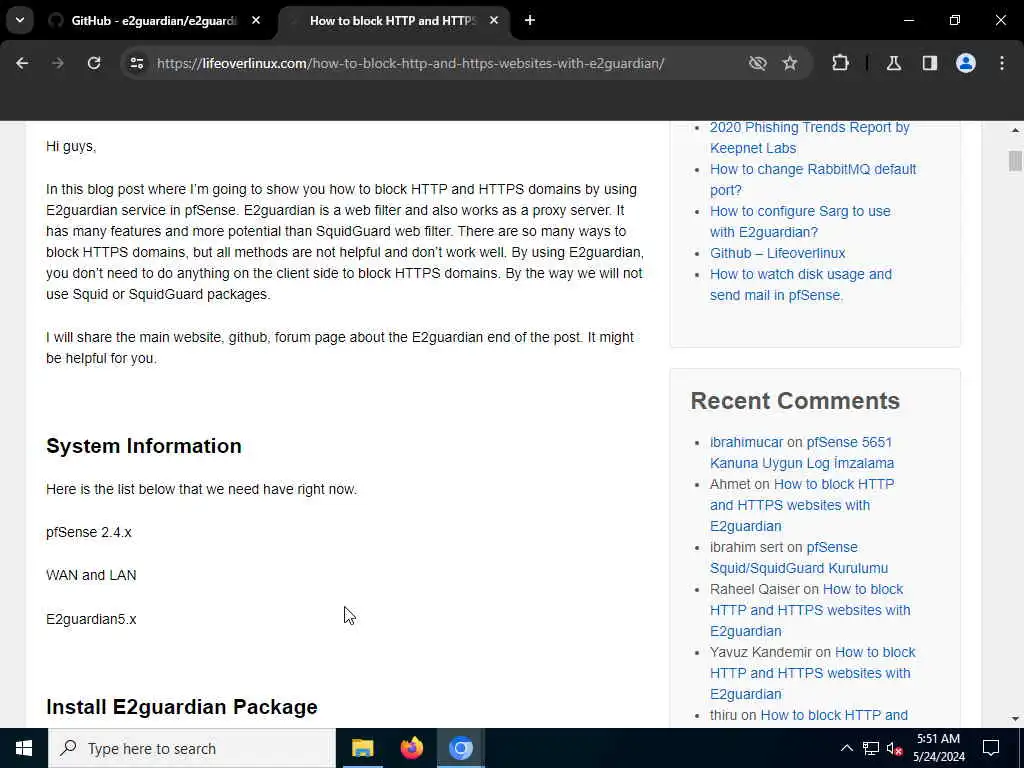Open Chrome Labs flask icon
Image resolution: width=1024 pixels, height=768 pixels.
894,63
